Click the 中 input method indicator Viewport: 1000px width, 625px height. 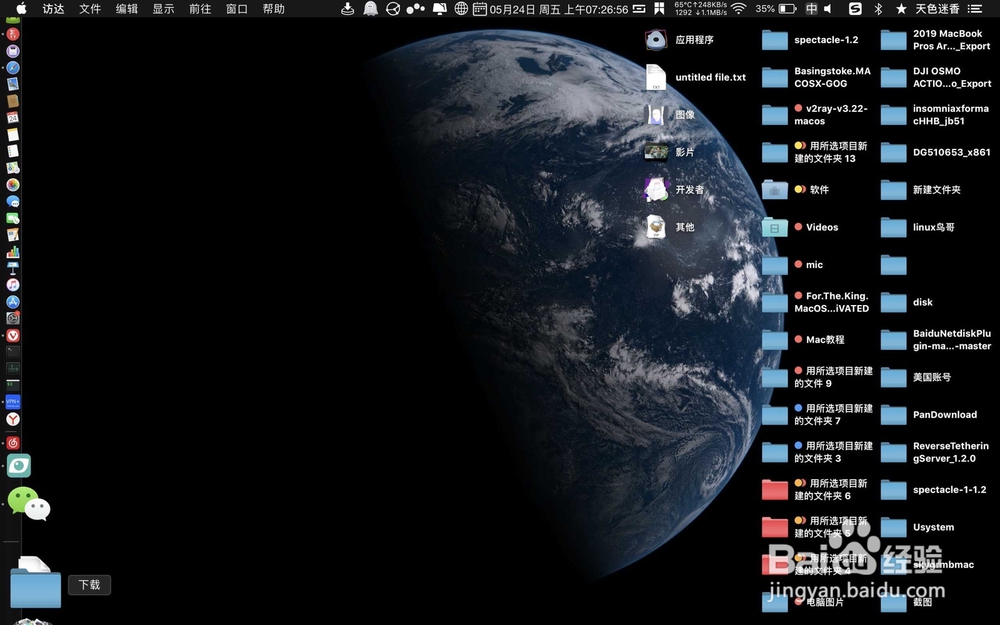[x=811, y=9]
